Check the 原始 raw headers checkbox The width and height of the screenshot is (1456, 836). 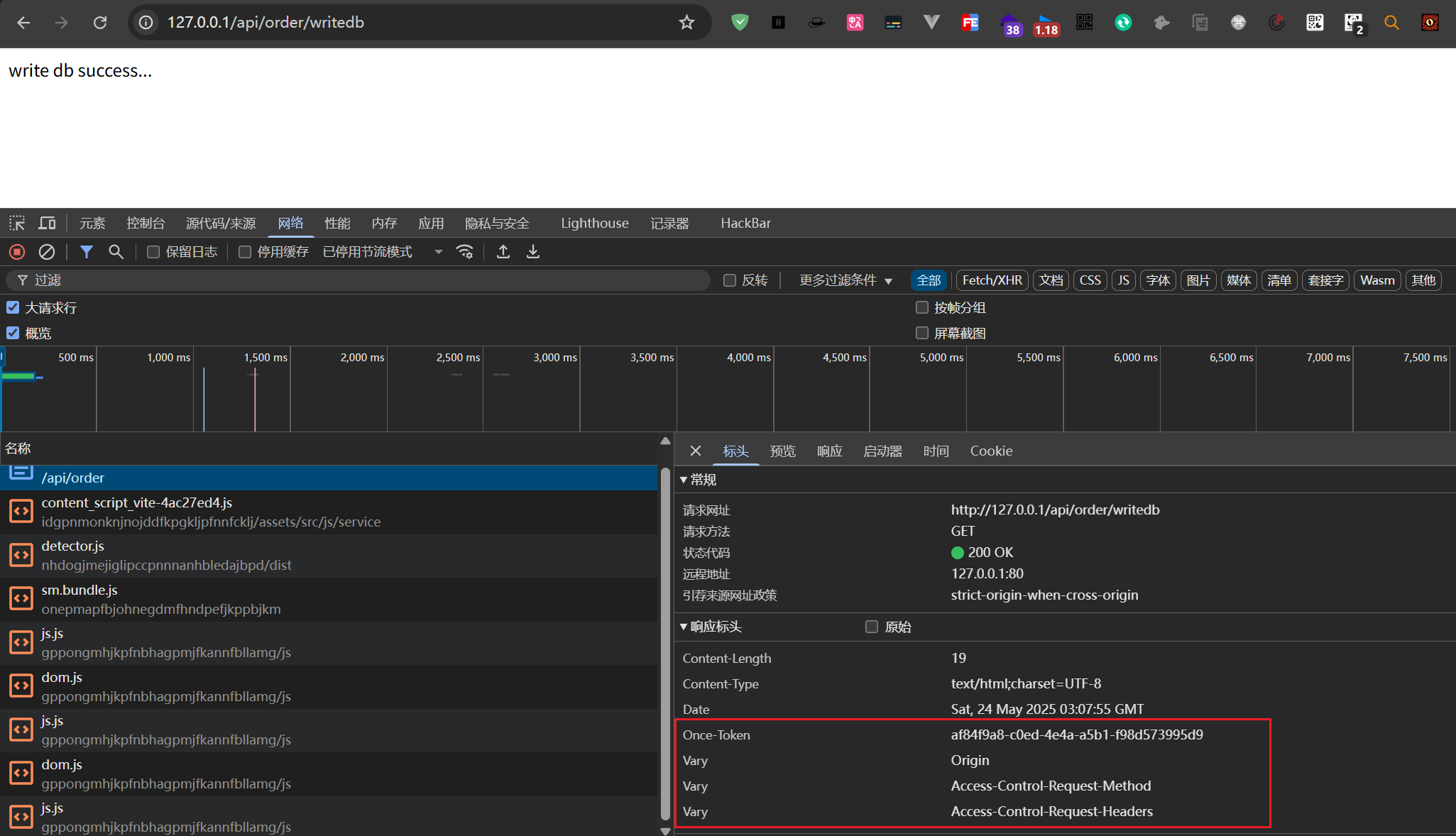872,627
